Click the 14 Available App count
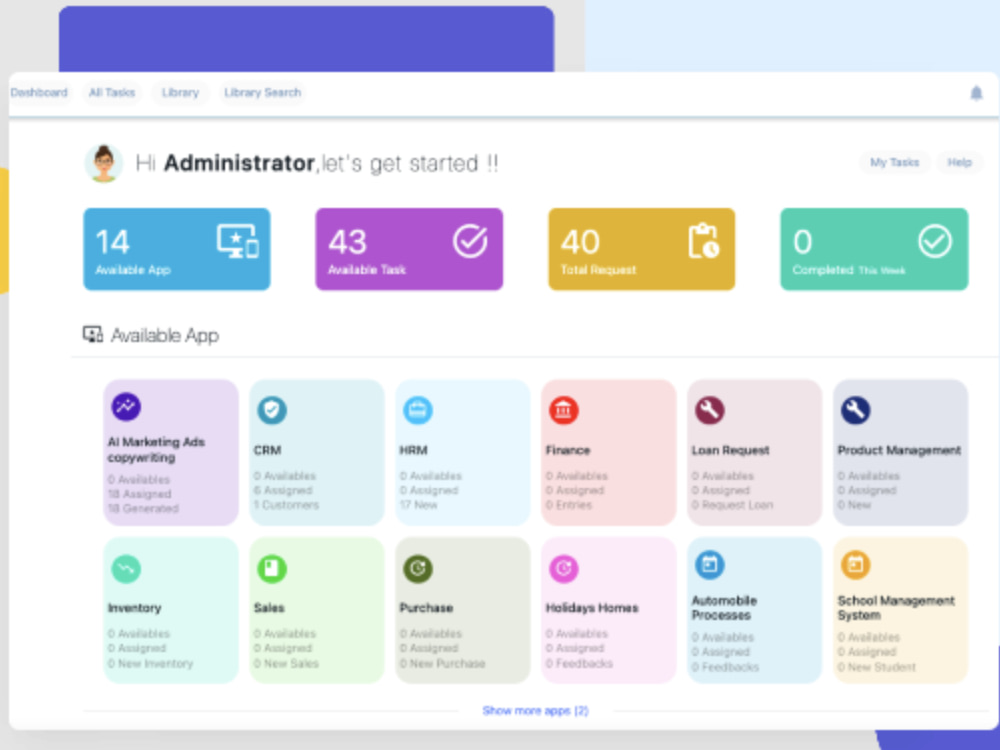1000x750 pixels. coord(112,242)
